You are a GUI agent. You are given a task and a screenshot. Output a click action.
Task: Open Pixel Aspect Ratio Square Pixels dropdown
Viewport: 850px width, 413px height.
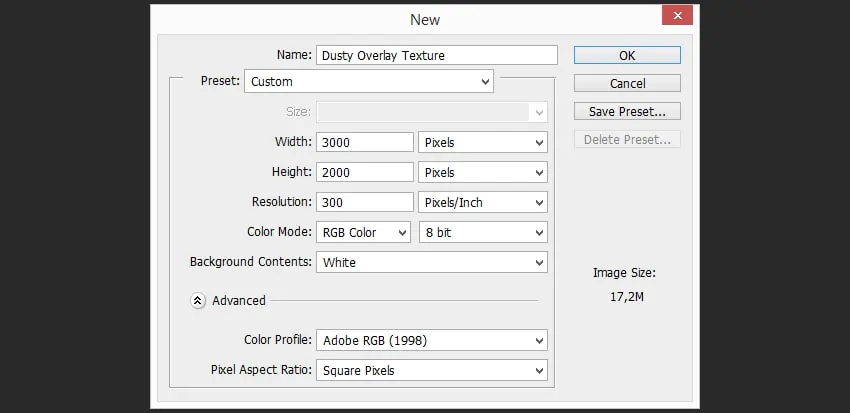pos(432,370)
